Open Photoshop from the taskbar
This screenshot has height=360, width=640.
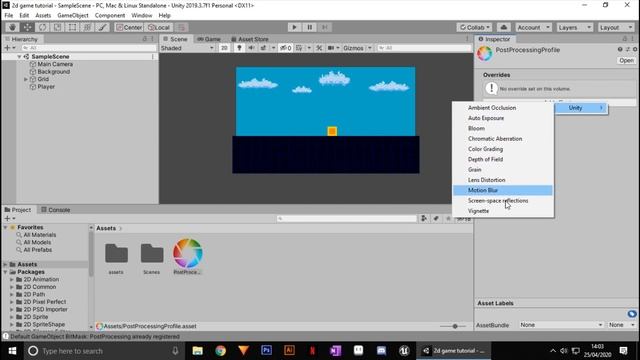click(267, 351)
